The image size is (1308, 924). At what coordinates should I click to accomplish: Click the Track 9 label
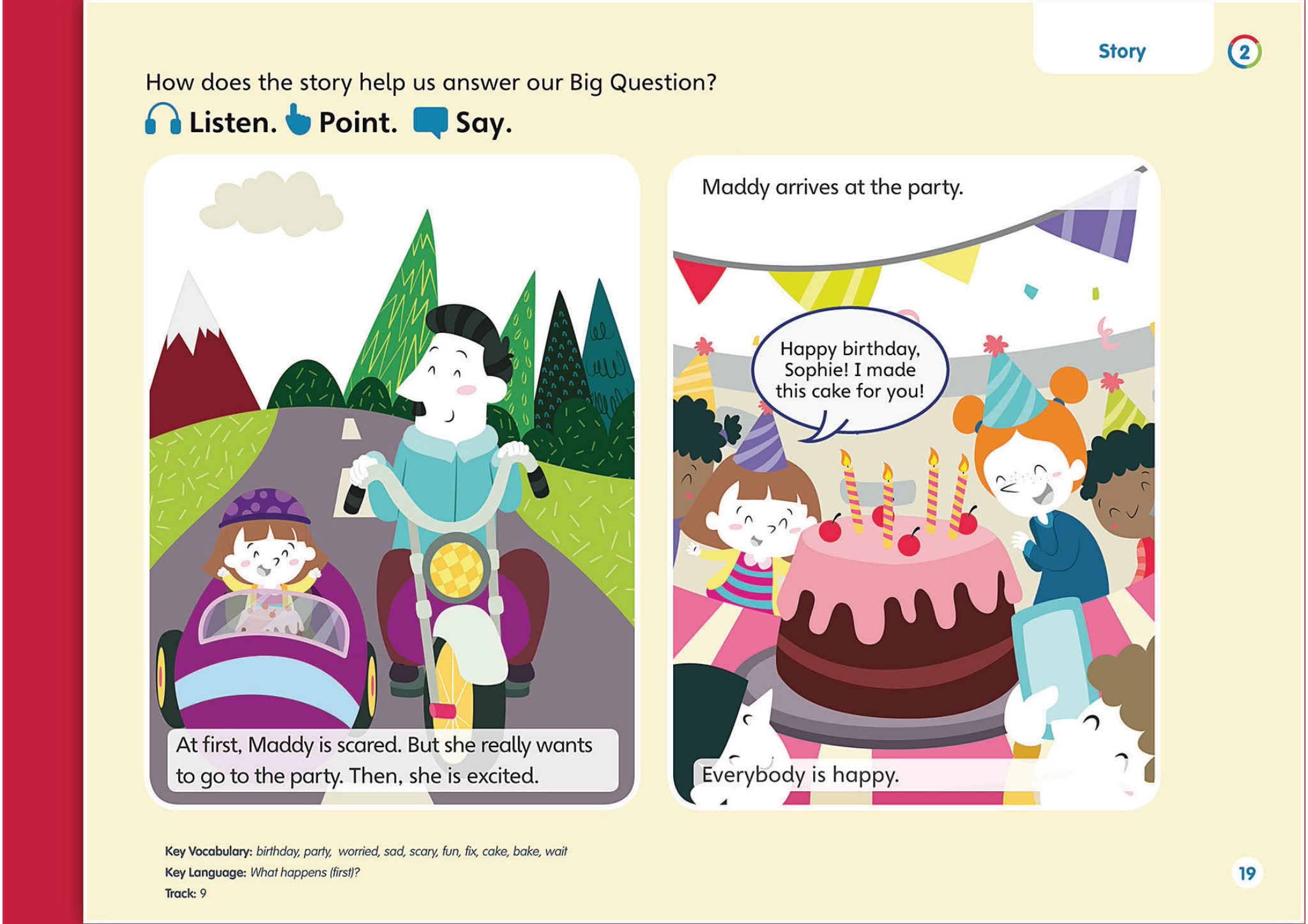[186, 893]
